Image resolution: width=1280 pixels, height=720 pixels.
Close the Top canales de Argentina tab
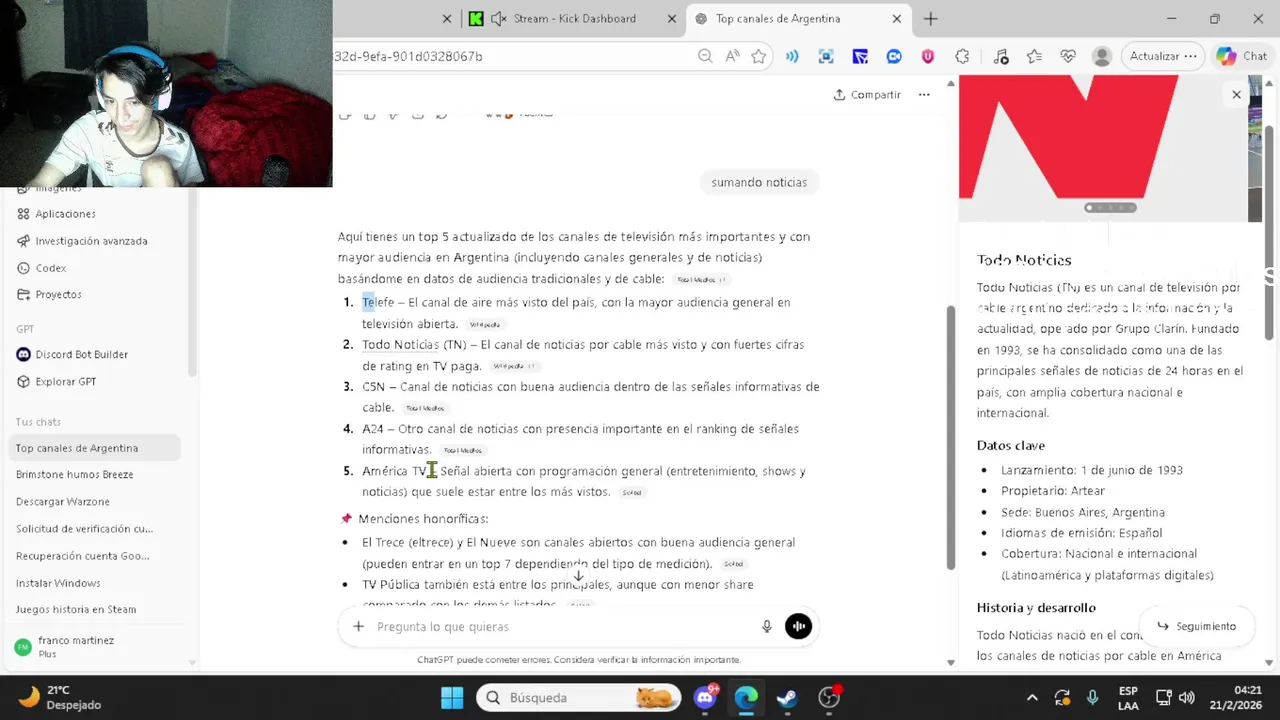pos(897,18)
